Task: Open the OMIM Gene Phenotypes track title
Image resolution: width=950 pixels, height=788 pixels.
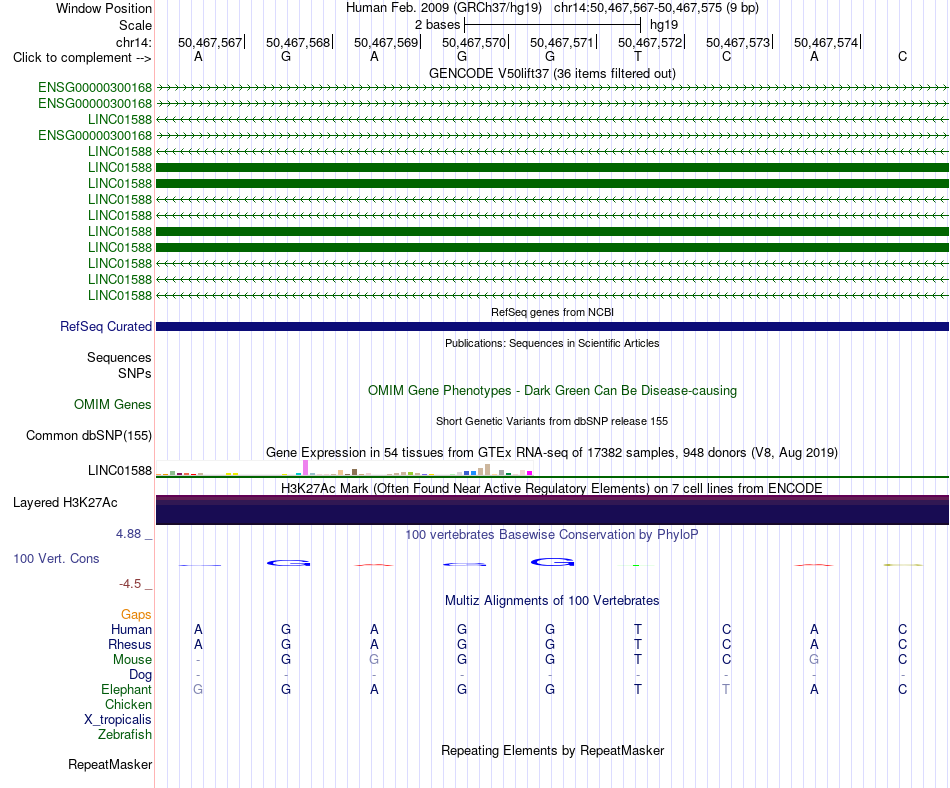Action: coord(552,391)
